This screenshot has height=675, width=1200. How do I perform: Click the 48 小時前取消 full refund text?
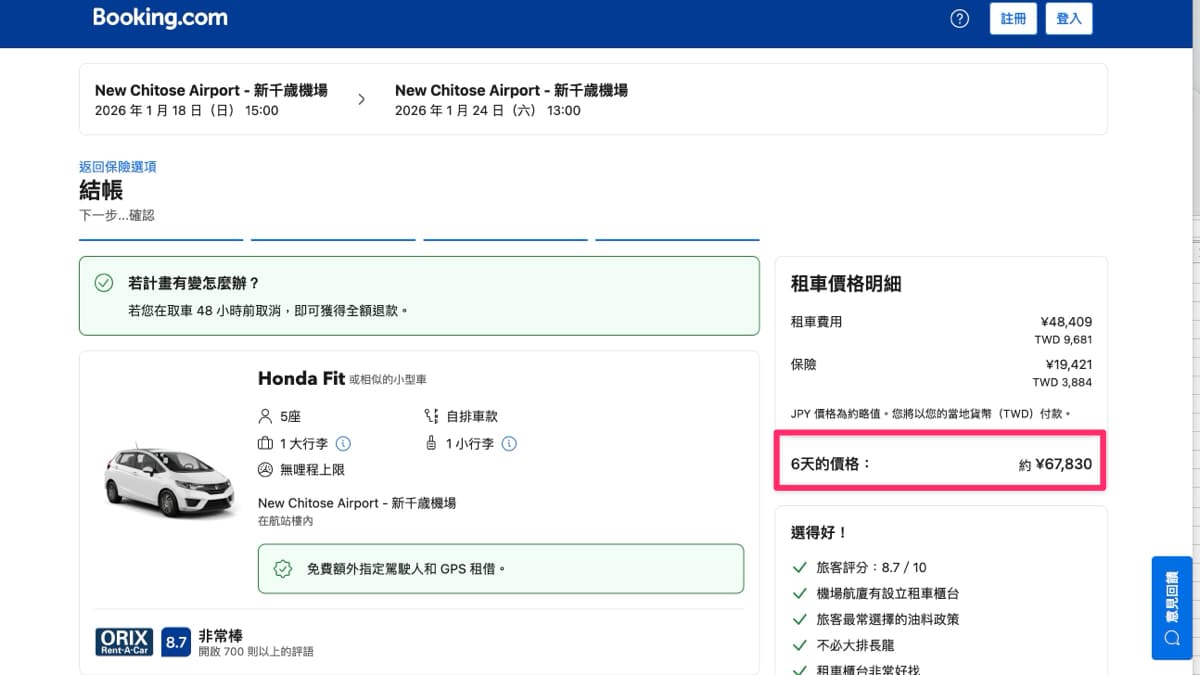(268, 310)
